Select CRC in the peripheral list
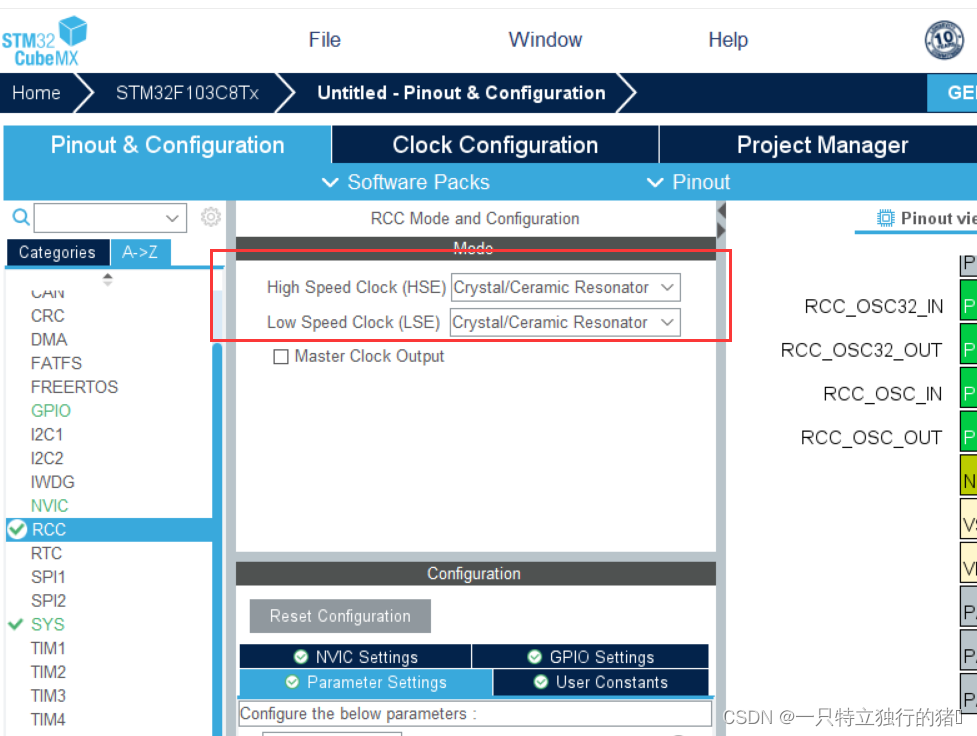 [47, 316]
